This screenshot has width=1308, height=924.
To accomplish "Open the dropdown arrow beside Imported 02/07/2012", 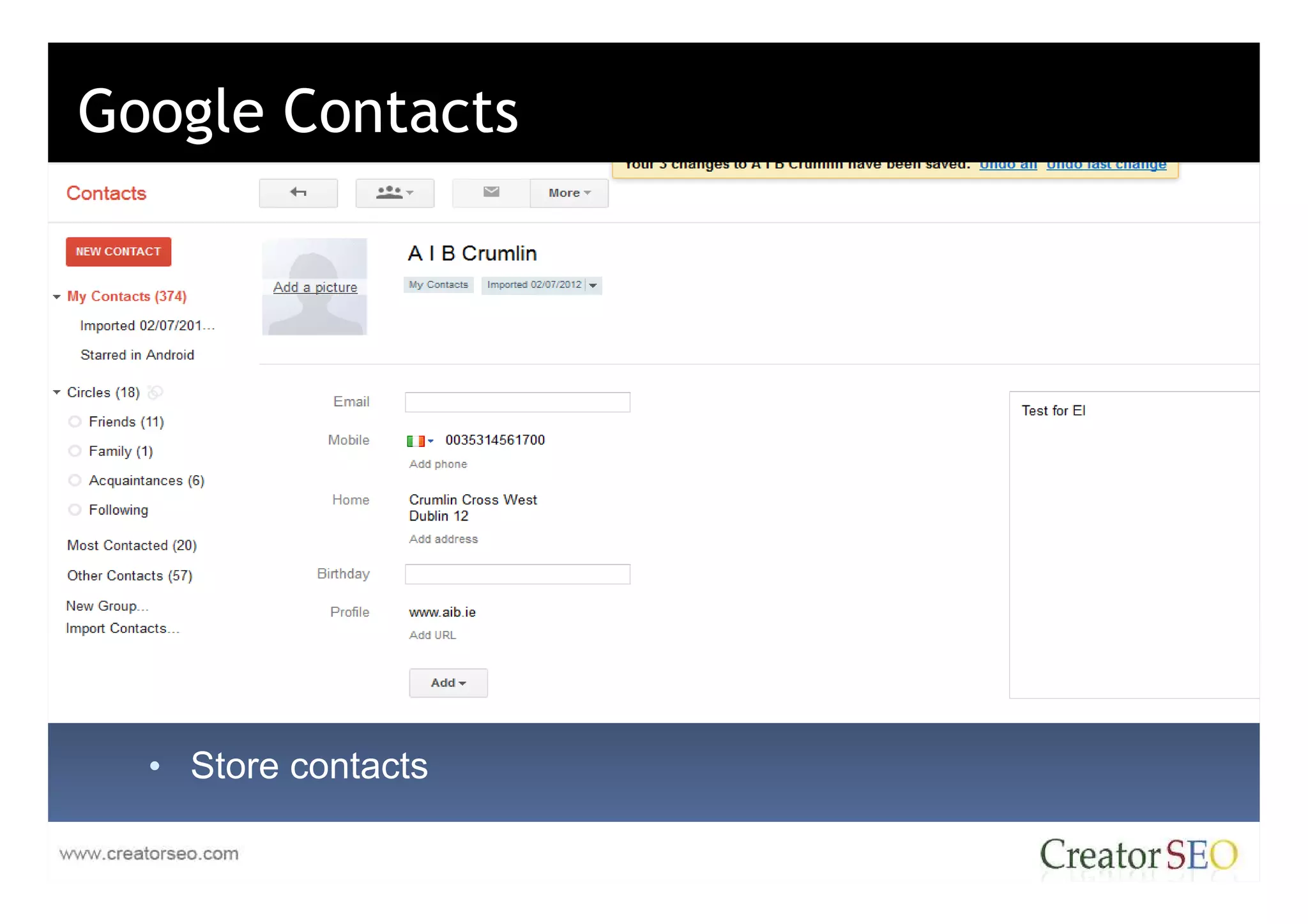I will tap(593, 285).
